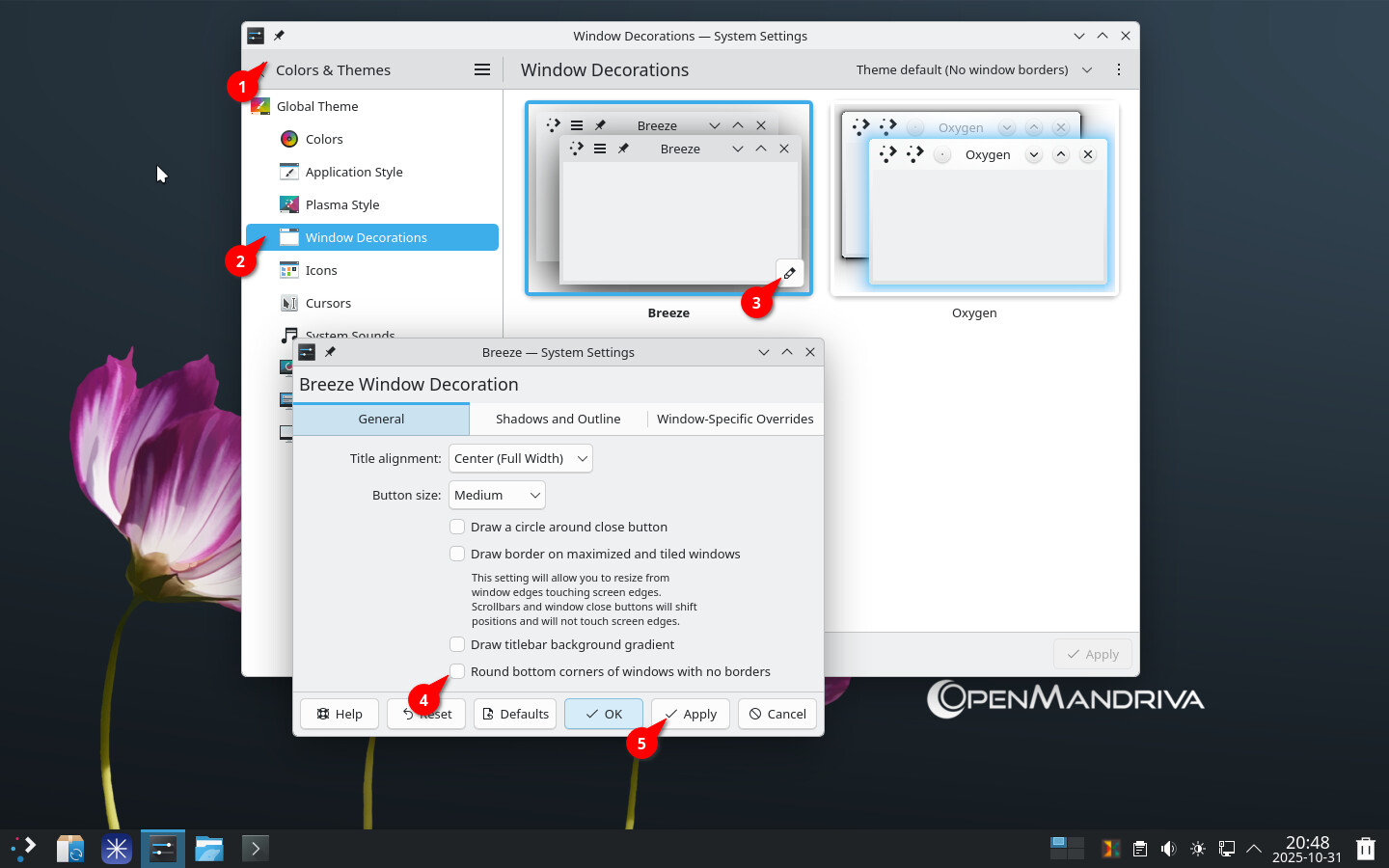
Task: Open Cursors settings from sidebar
Action: (328, 303)
